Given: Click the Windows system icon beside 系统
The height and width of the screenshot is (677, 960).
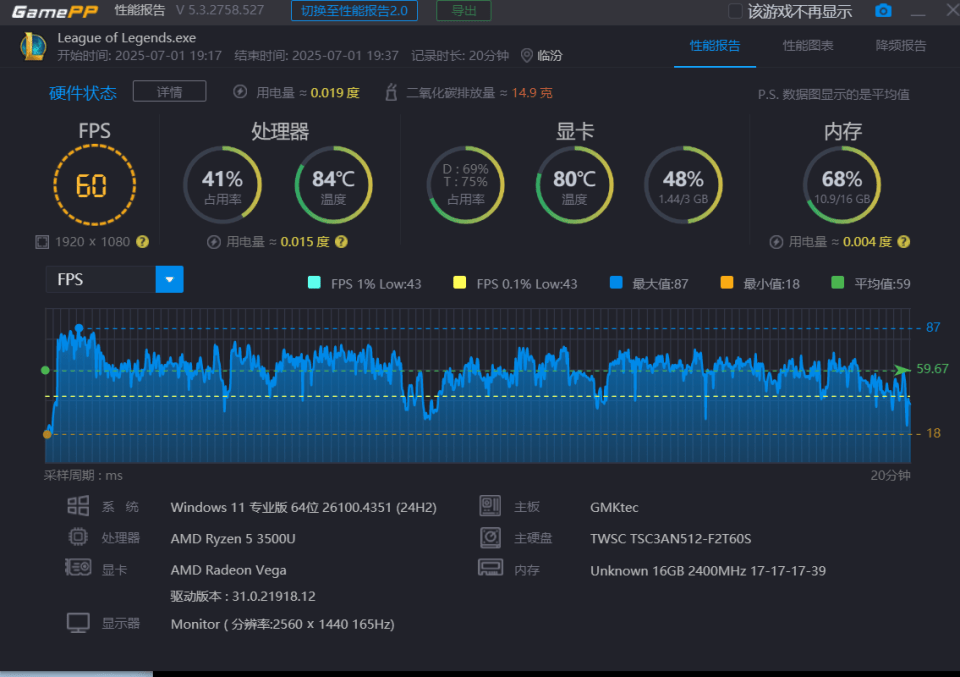Looking at the screenshot, I should click(x=78, y=506).
